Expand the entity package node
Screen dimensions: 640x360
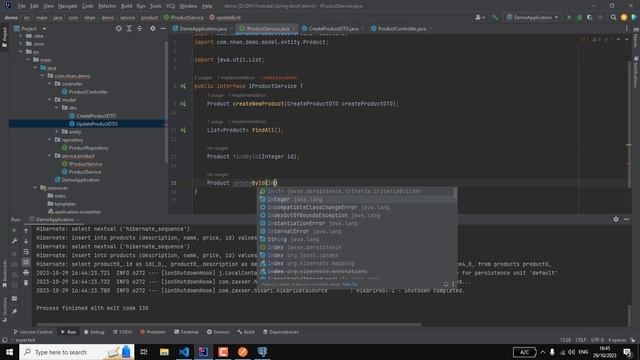(x=57, y=132)
